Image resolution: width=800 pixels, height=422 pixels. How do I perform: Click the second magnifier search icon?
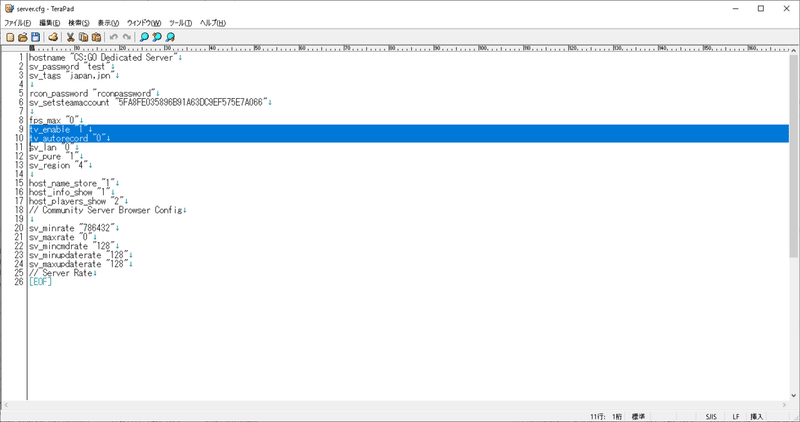point(157,37)
